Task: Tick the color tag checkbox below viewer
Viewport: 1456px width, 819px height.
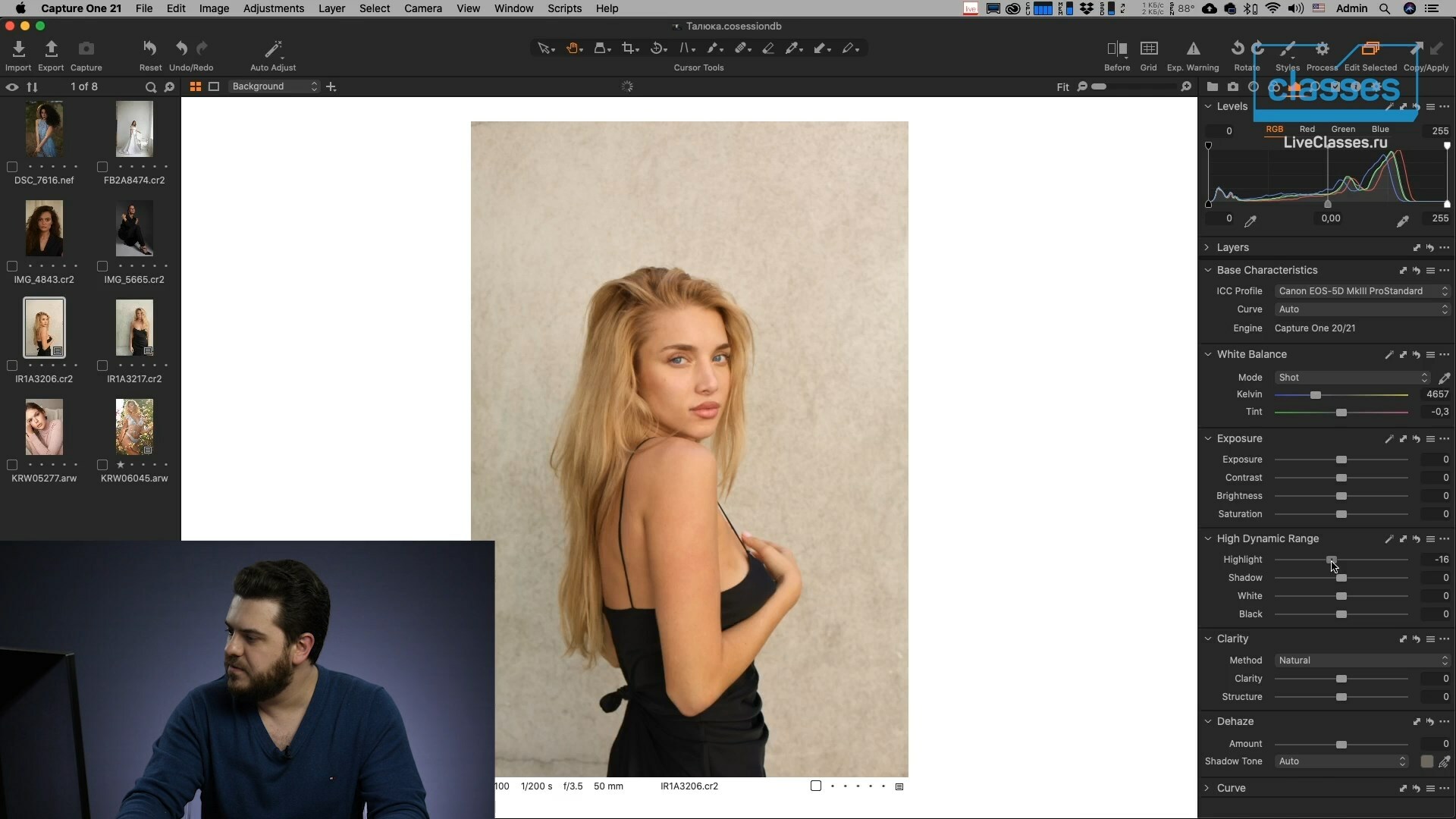Action: 816,786
